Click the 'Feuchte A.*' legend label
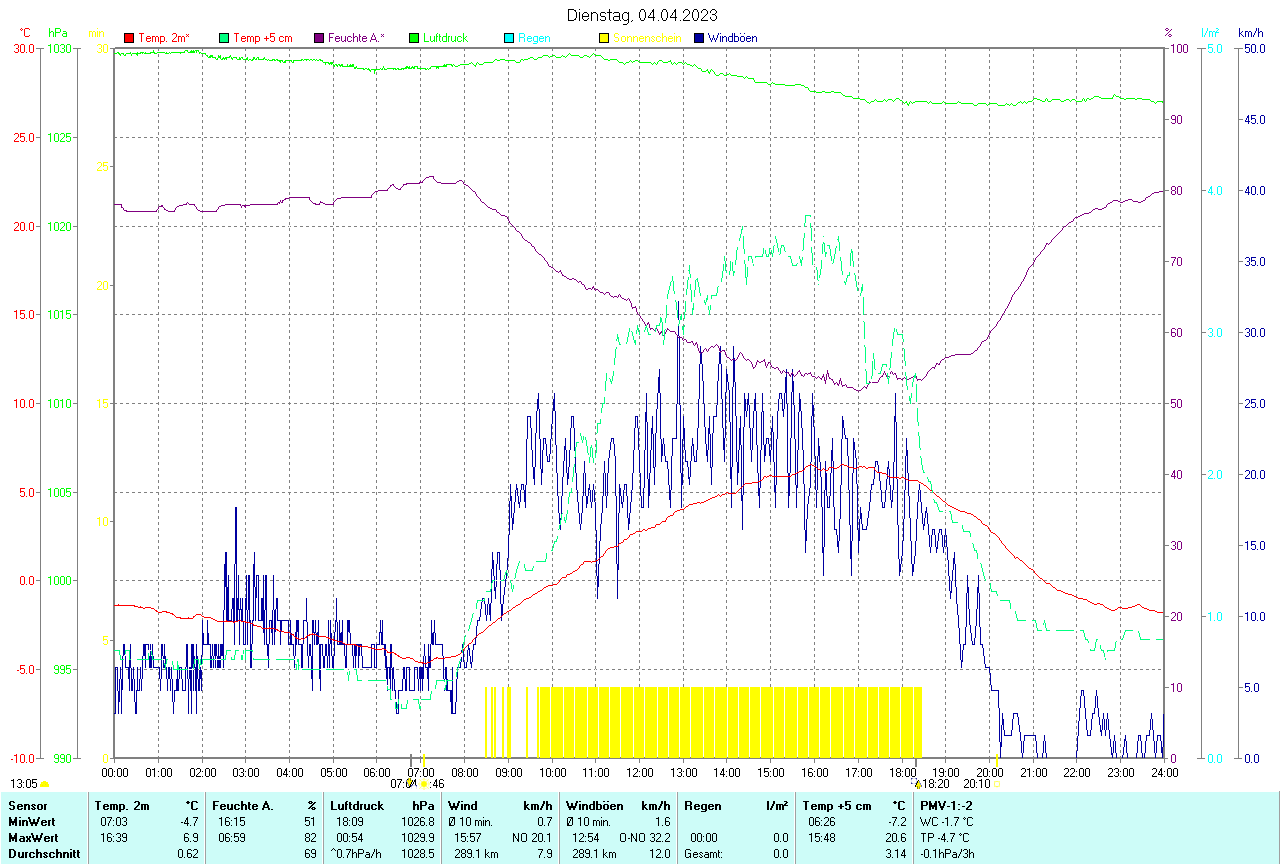The width and height of the screenshot is (1280, 864). point(356,38)
